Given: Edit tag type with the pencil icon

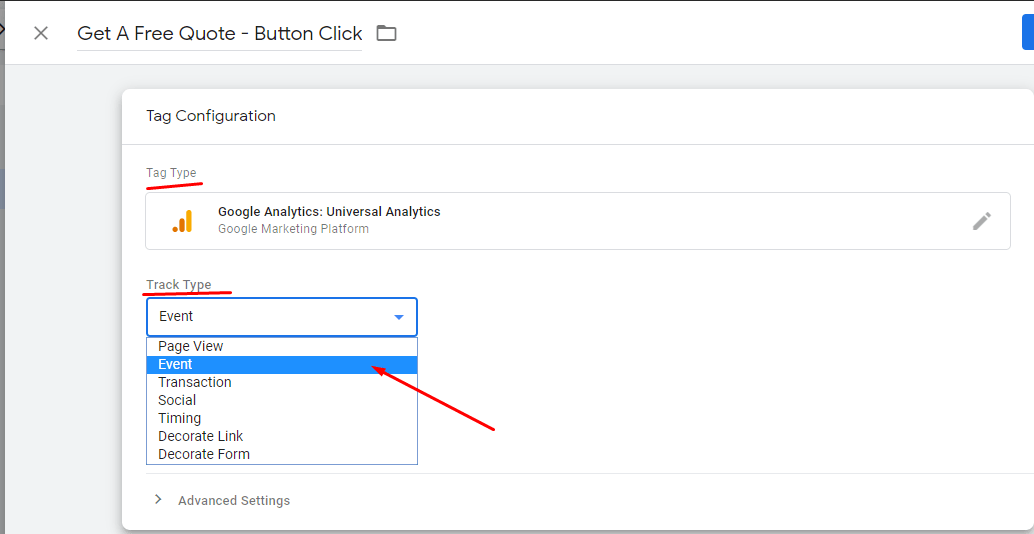Looking at the screenshot, I should point(981,221).
